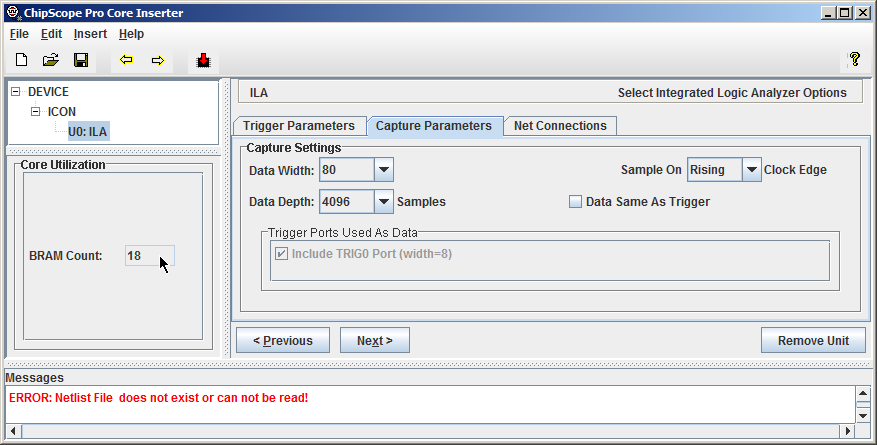Switch to the Trigger Parameters tab

(299, 126)
